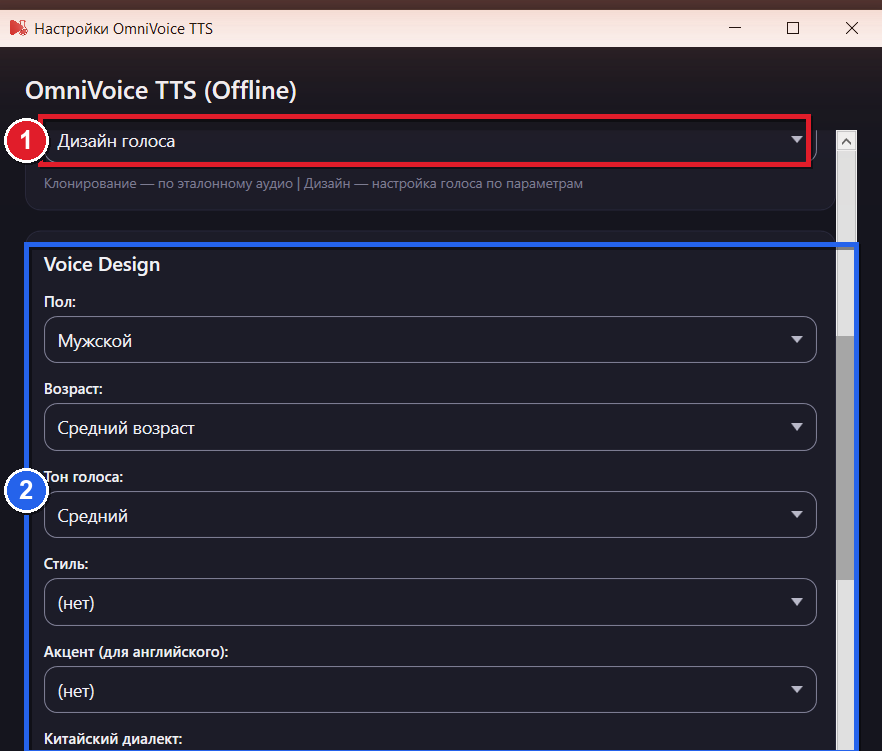The height and width of the screenshot is (751, 882).
Task: Click the Китайский диалект: label
Action: [x=113, y=739]
